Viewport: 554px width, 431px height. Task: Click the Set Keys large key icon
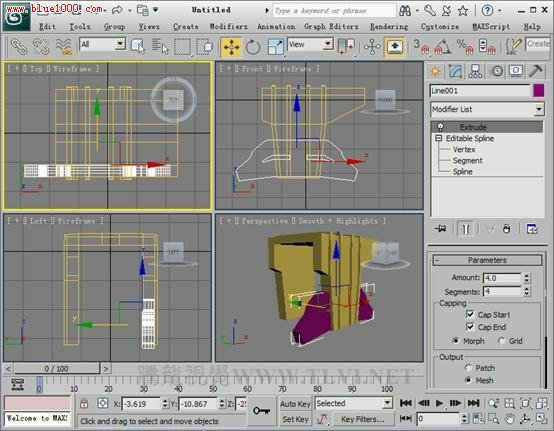coord(261,411)
